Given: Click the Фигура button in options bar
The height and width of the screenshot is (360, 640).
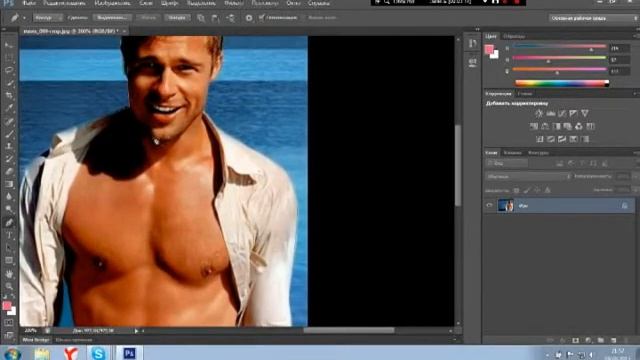Looking at the screenshot, I should [176, 18].
